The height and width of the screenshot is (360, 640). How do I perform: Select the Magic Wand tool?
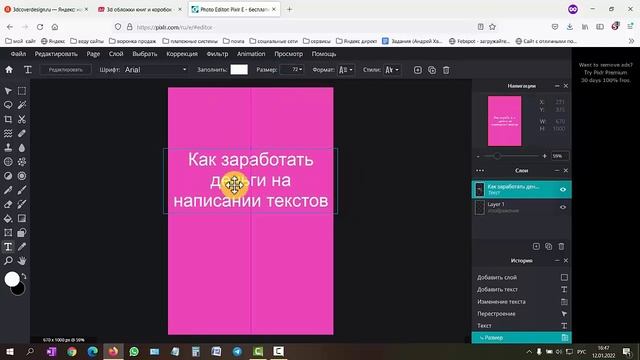pyautogui.click(x=22, y=105)
